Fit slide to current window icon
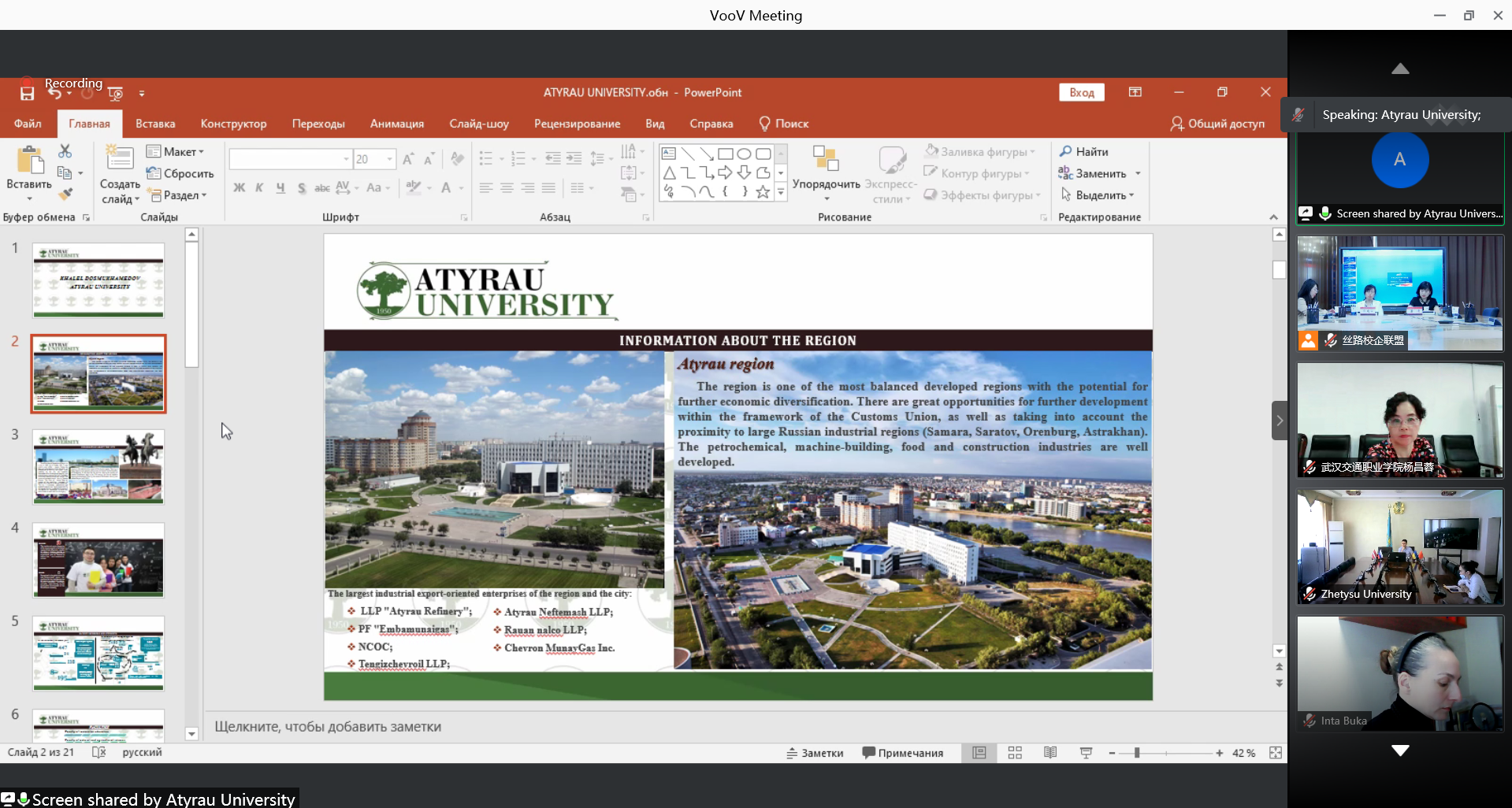Screen dimensions: 1512x808 [x=1276, y=753]
